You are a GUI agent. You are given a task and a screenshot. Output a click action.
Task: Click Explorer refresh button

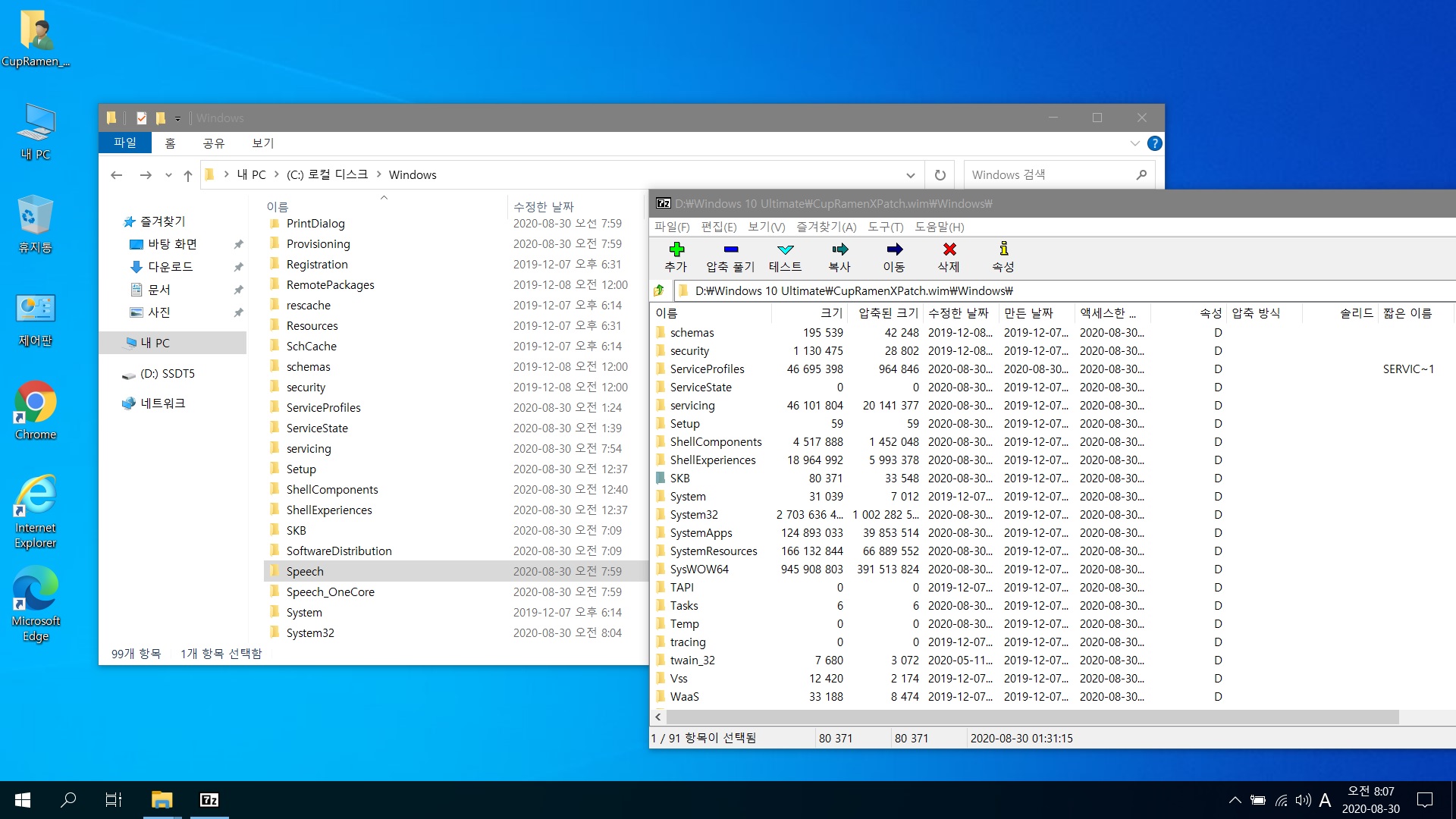(x=940, y=174)
